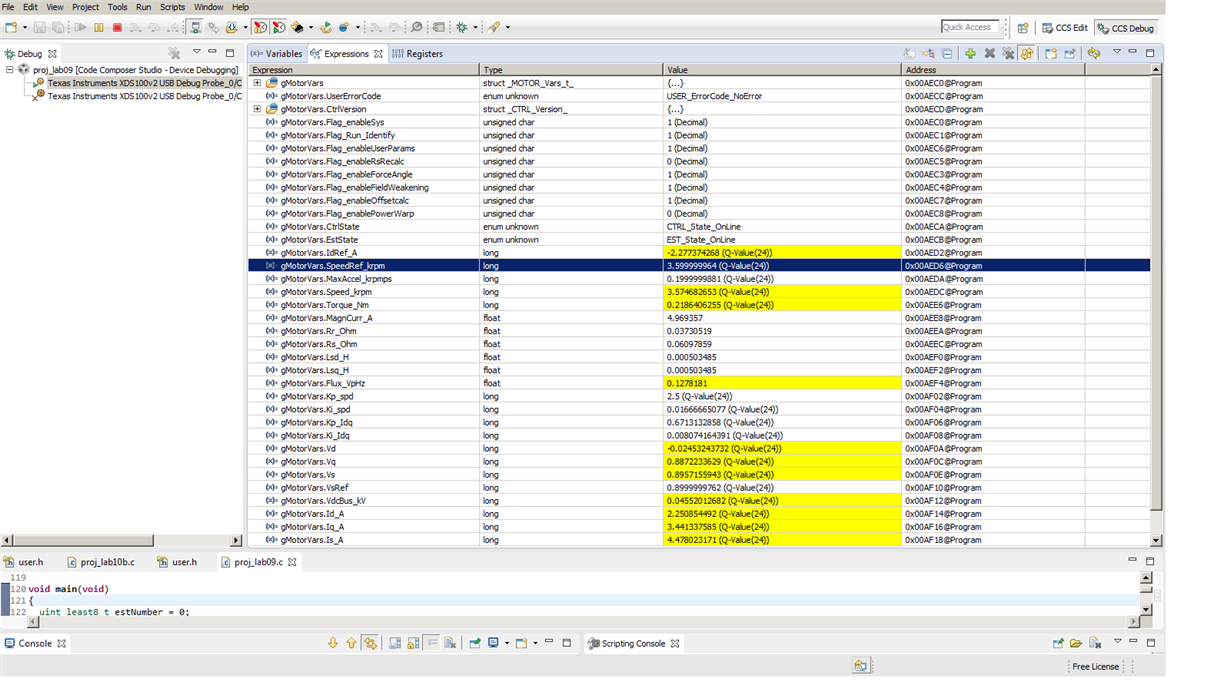The width and height of the screenshot is (1230, 691).
Task: Open the New file dropdown arrow
Action: coord(25,28)
